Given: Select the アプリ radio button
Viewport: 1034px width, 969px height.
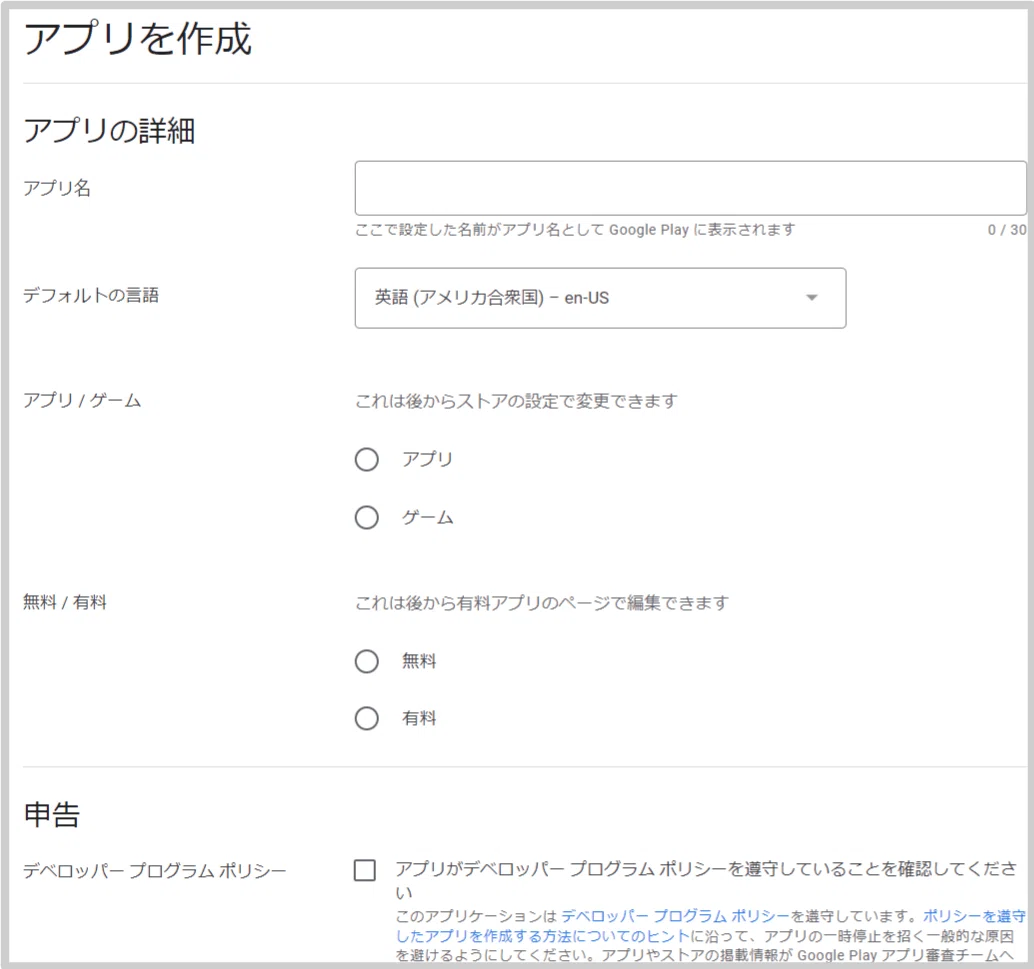Looking at the screenshot, I should 367,459.
